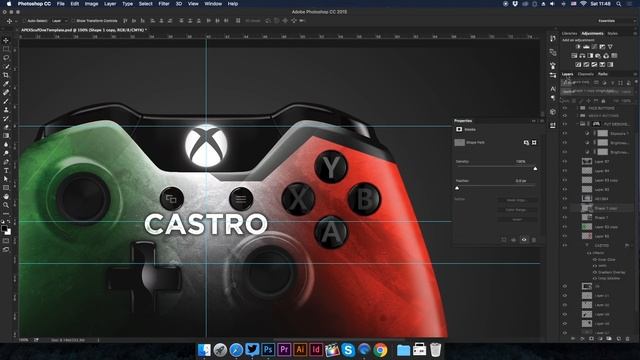The height and width of the screenshot is (360, 640).
Task: Open Auto-Select Layer dropdown
Action: click(x=60, y=21)
